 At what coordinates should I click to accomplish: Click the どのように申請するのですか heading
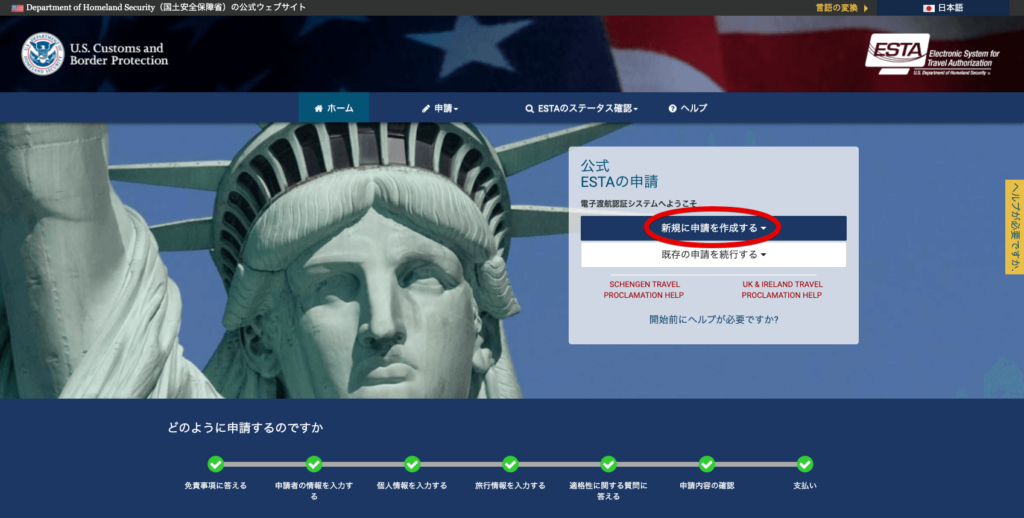(246, 428)
